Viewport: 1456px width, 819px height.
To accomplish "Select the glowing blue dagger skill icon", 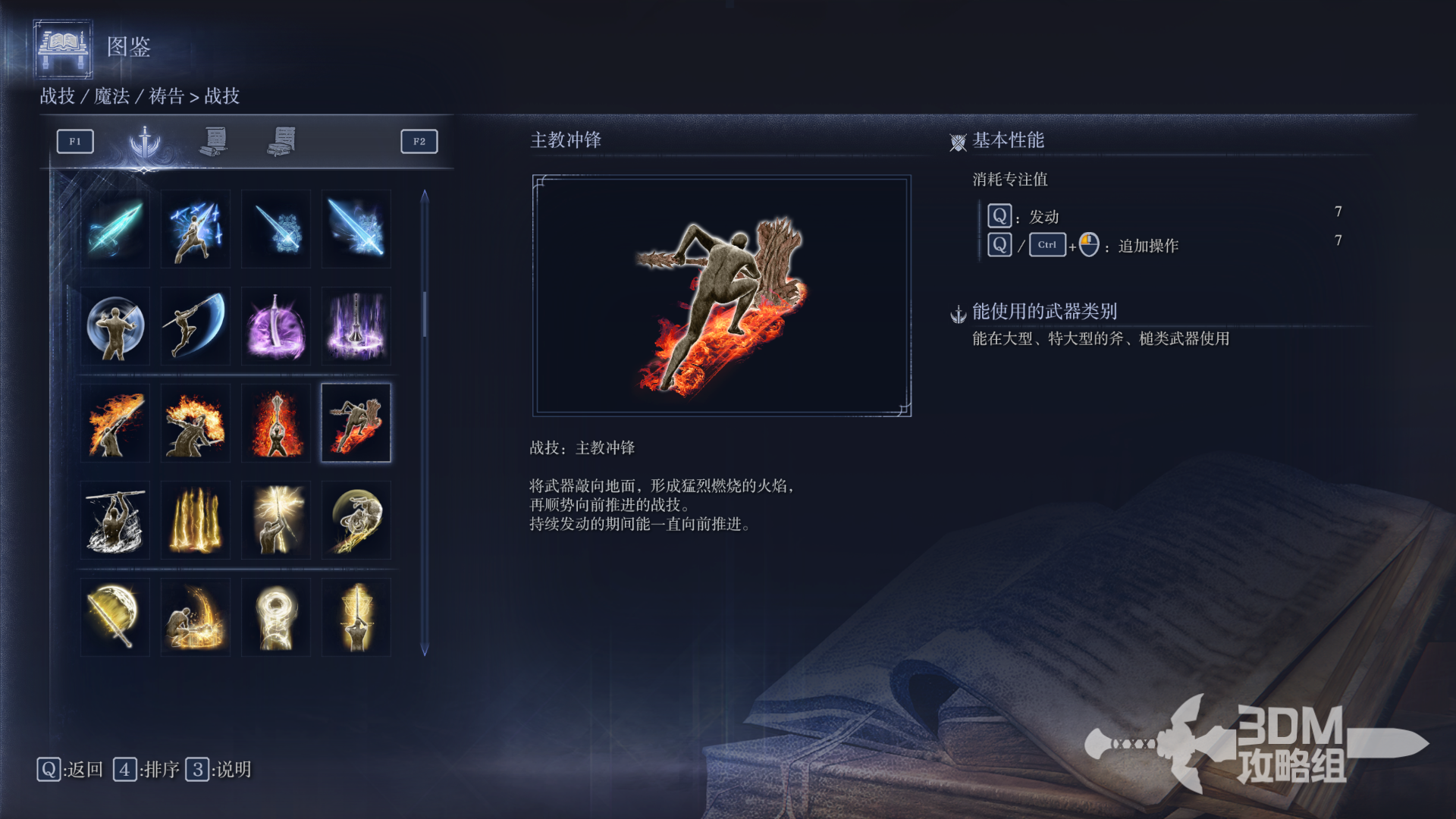I will (x=115, y=228).
